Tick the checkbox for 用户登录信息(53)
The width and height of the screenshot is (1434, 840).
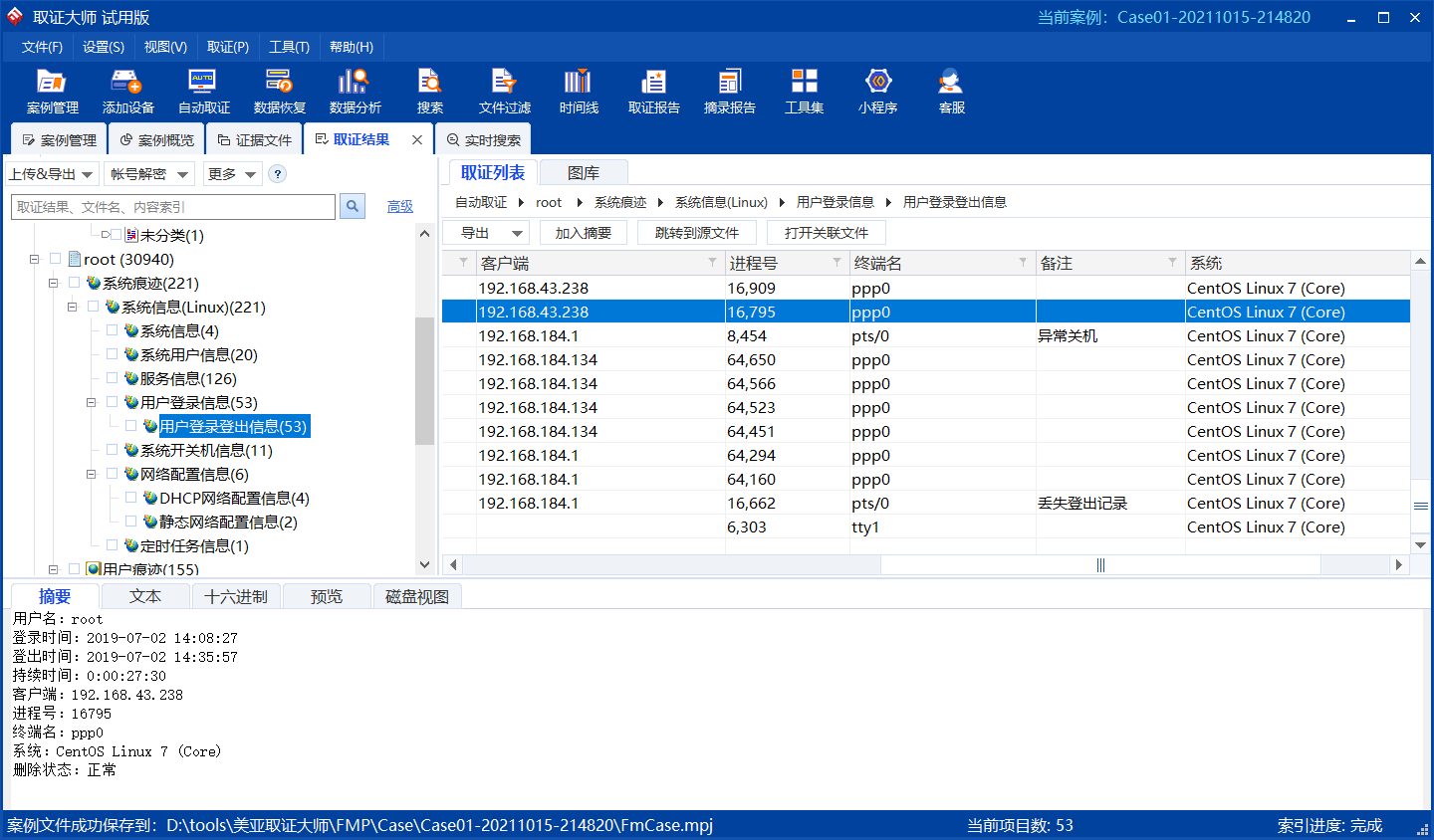(x=112, y=402)
